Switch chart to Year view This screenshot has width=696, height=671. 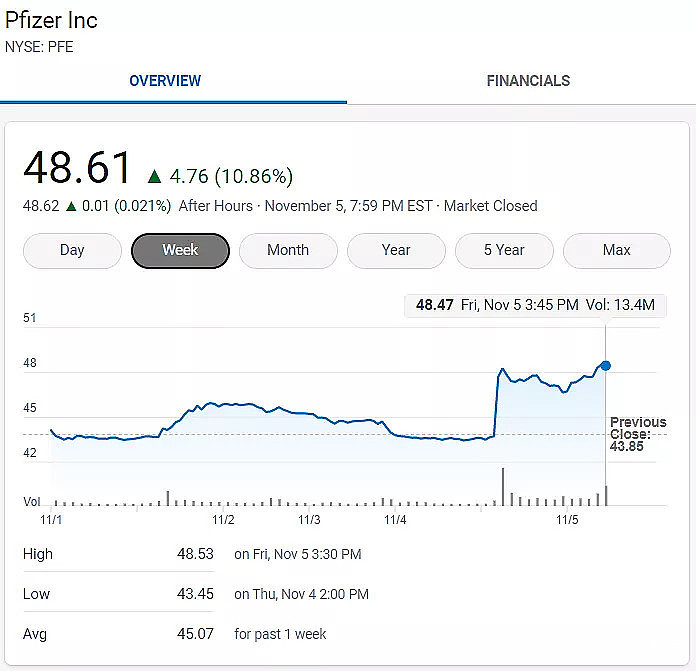396,250
